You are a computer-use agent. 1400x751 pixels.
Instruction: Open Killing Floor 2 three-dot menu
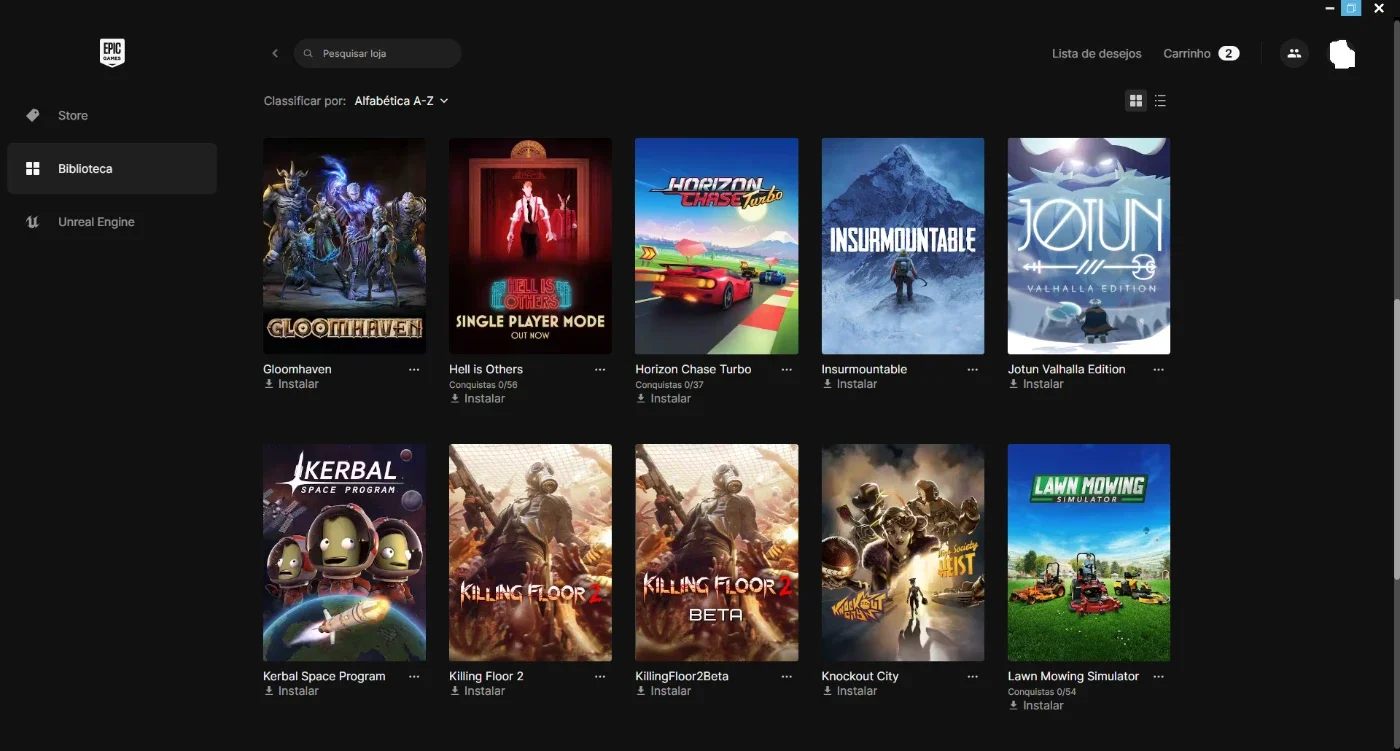[600, 677]
